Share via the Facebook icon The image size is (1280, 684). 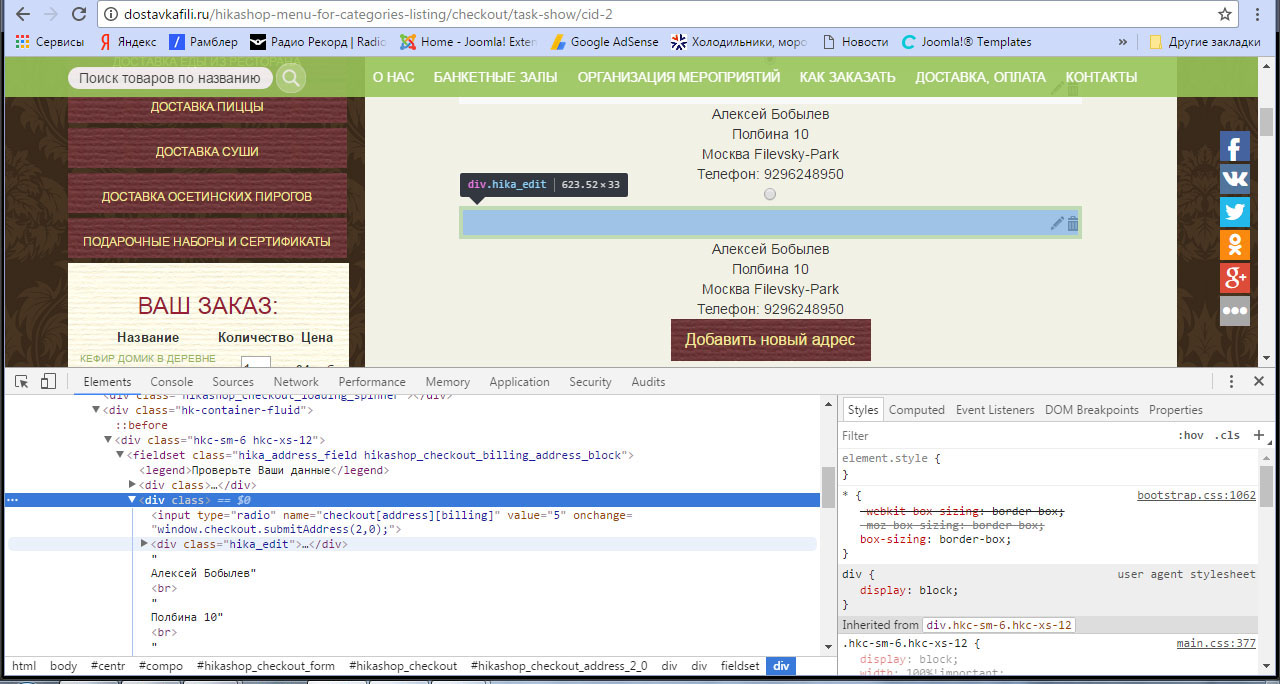[x=1234, y=148]
